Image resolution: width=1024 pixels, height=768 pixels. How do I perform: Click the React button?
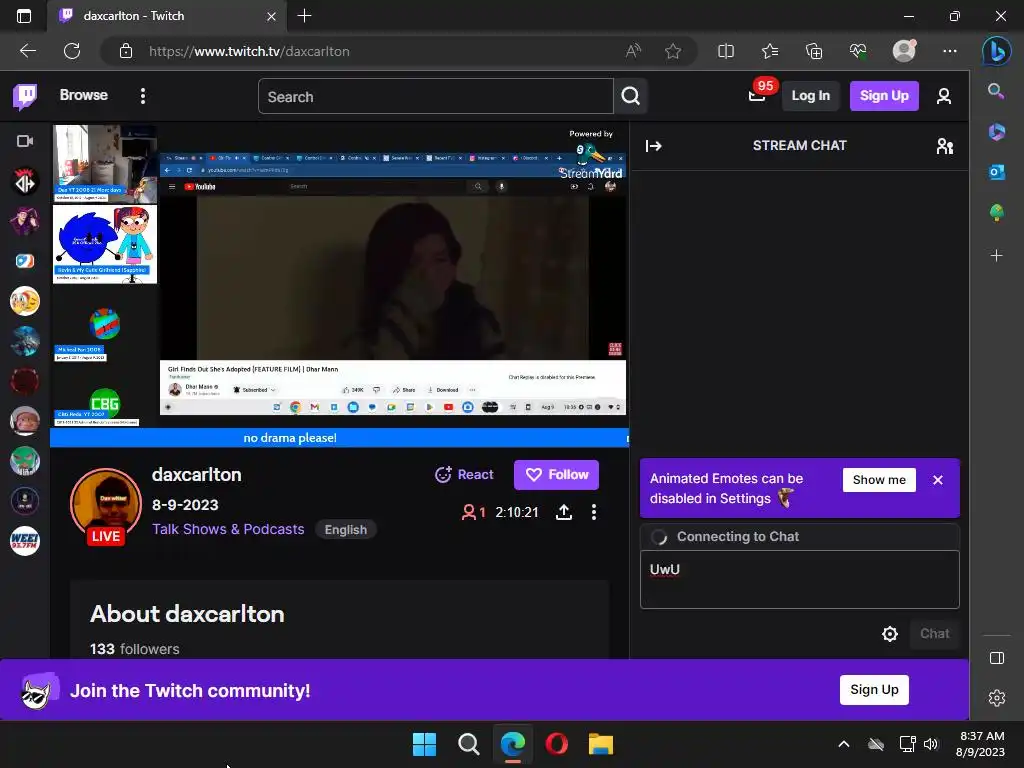(x=464, y=475)
